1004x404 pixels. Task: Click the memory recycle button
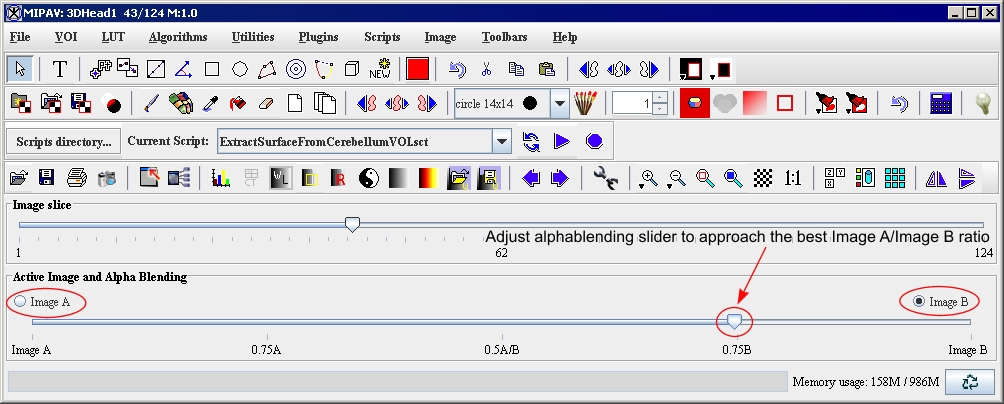click(x=969, y=381)
